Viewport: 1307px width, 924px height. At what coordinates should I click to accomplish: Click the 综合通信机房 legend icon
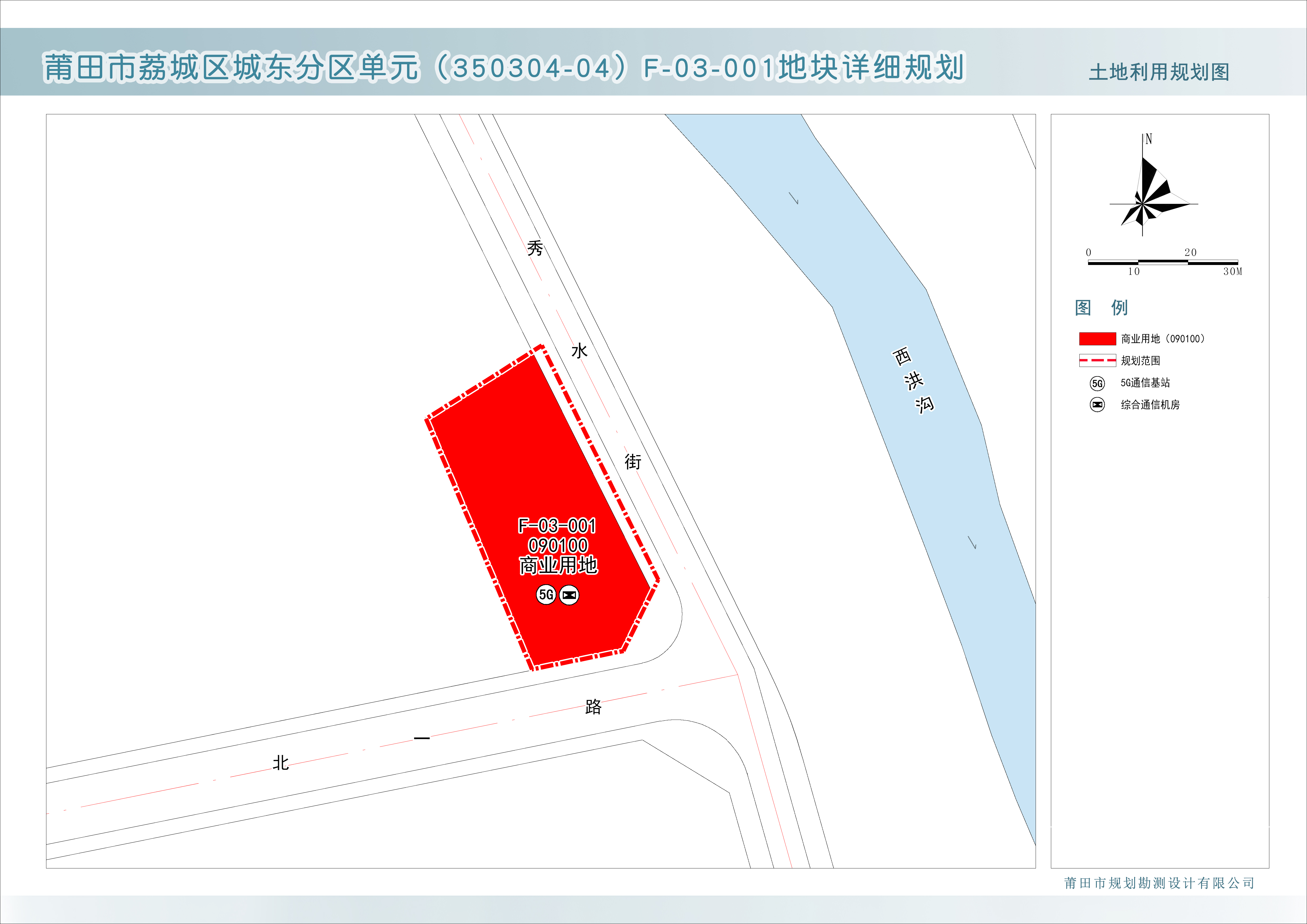(1097, 405)
